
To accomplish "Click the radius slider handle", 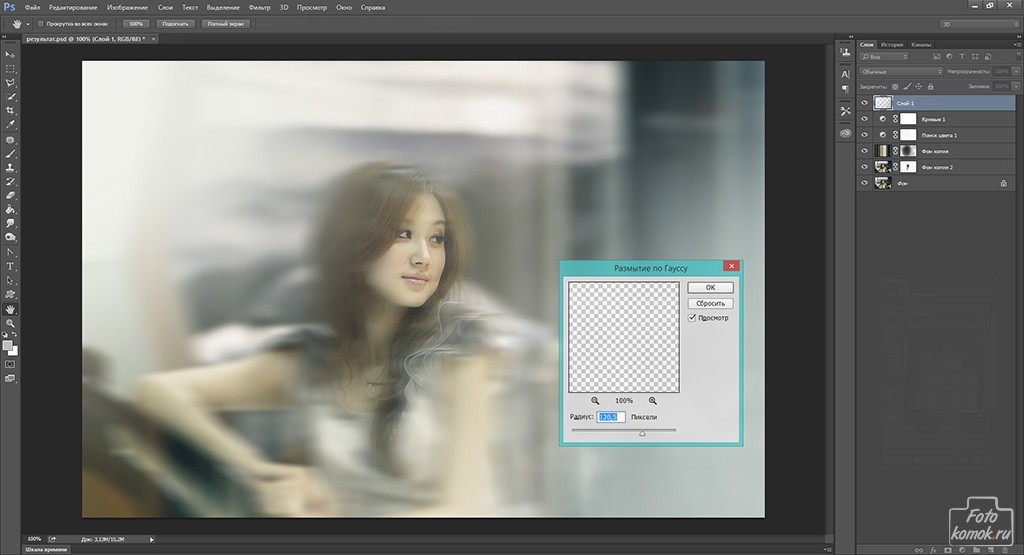I will [642, 434].
